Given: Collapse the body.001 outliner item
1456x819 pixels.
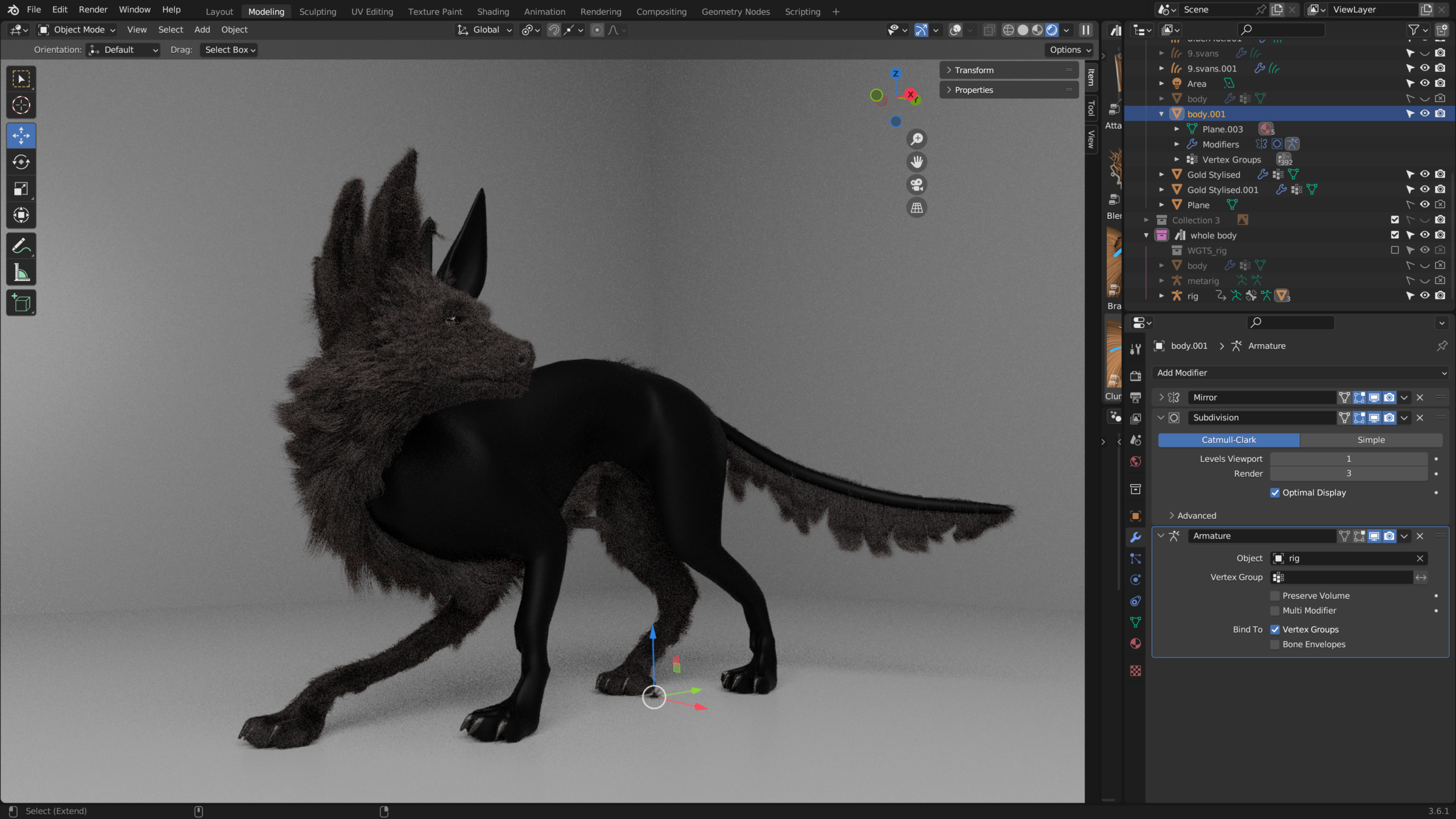Looking at the screenshot, I should (x=1161, y=114).
